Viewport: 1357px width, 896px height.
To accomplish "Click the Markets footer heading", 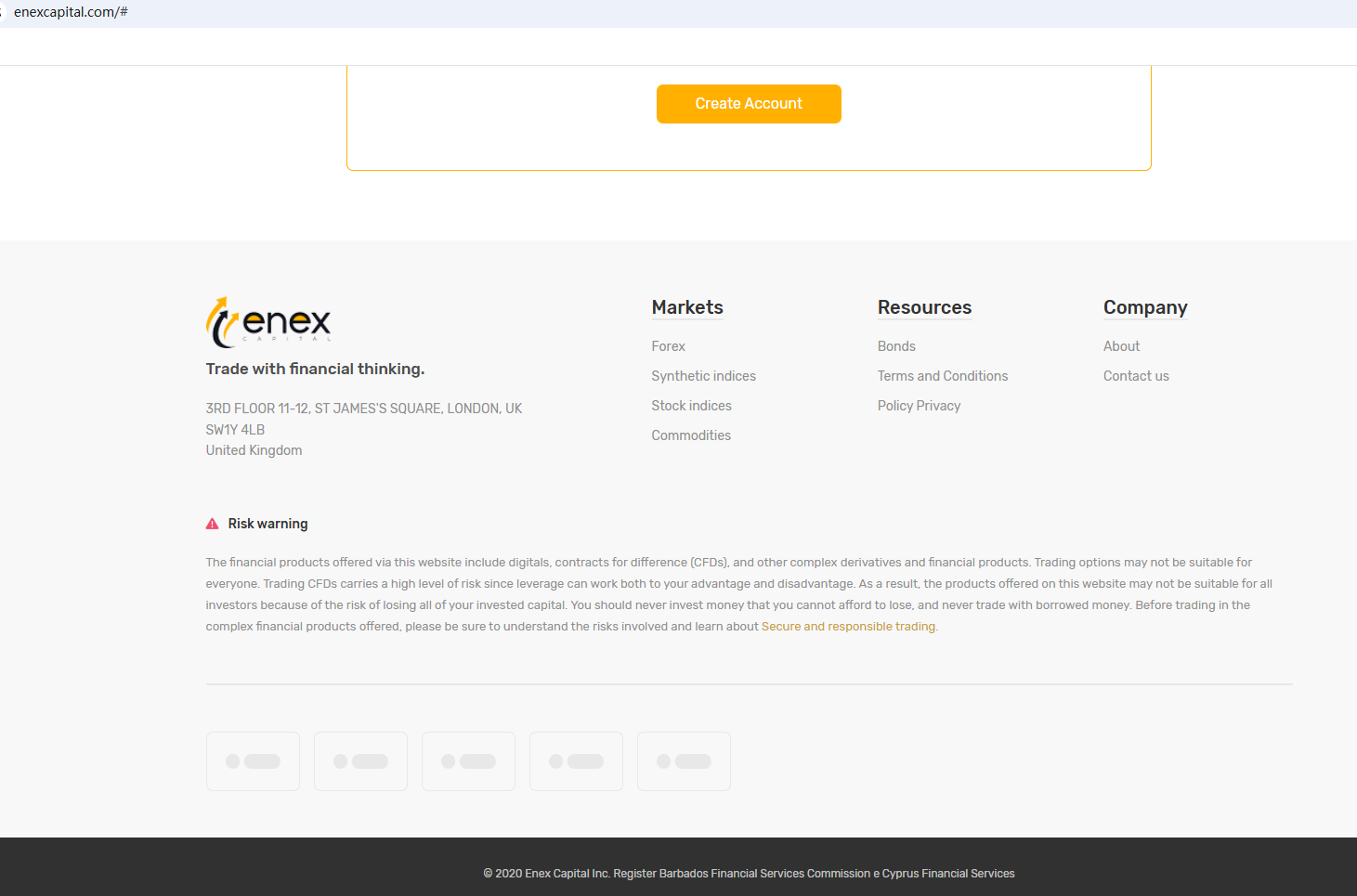I will tap(687, 307).
